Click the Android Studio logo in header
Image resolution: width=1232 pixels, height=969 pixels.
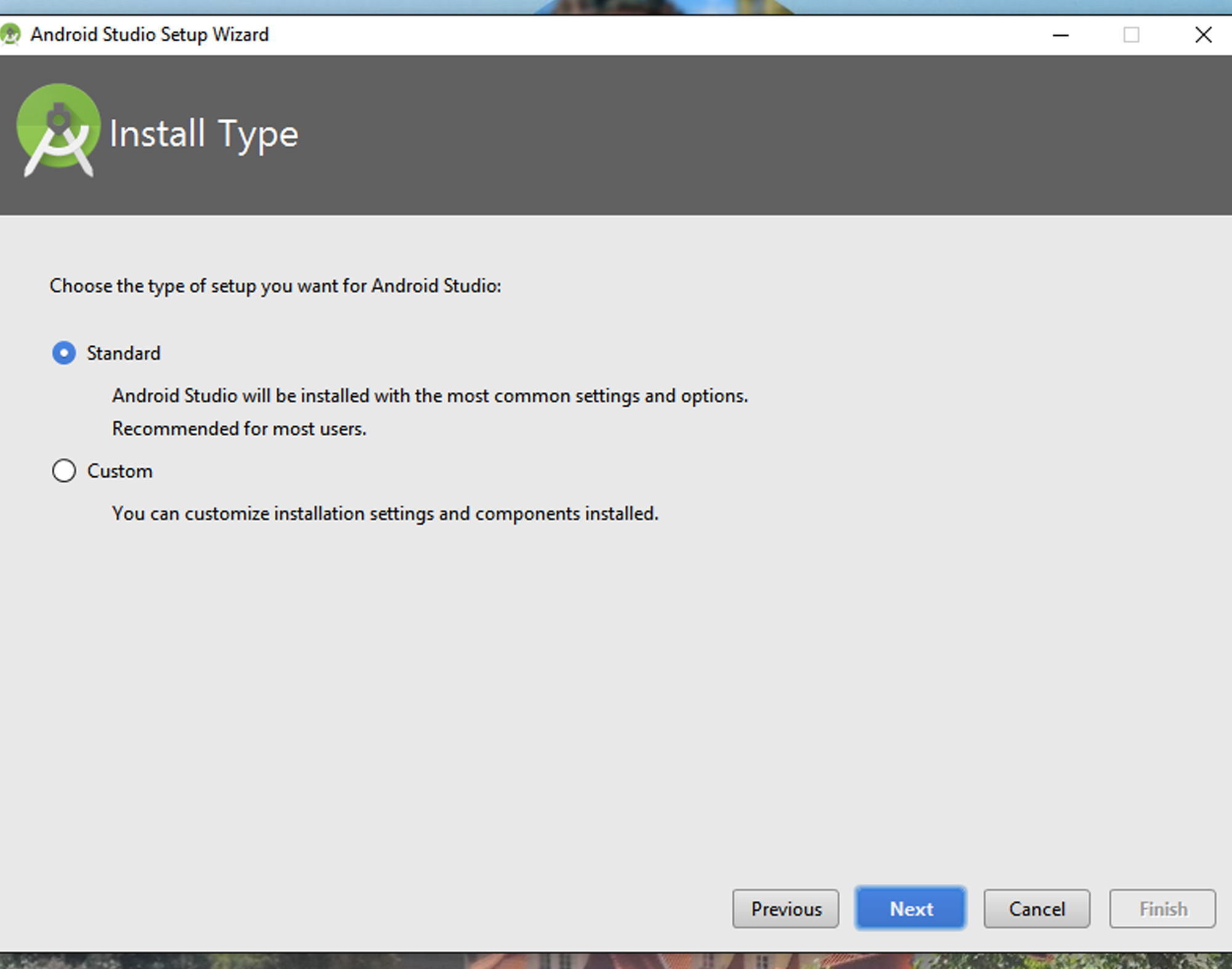click(x=59, y=130)
